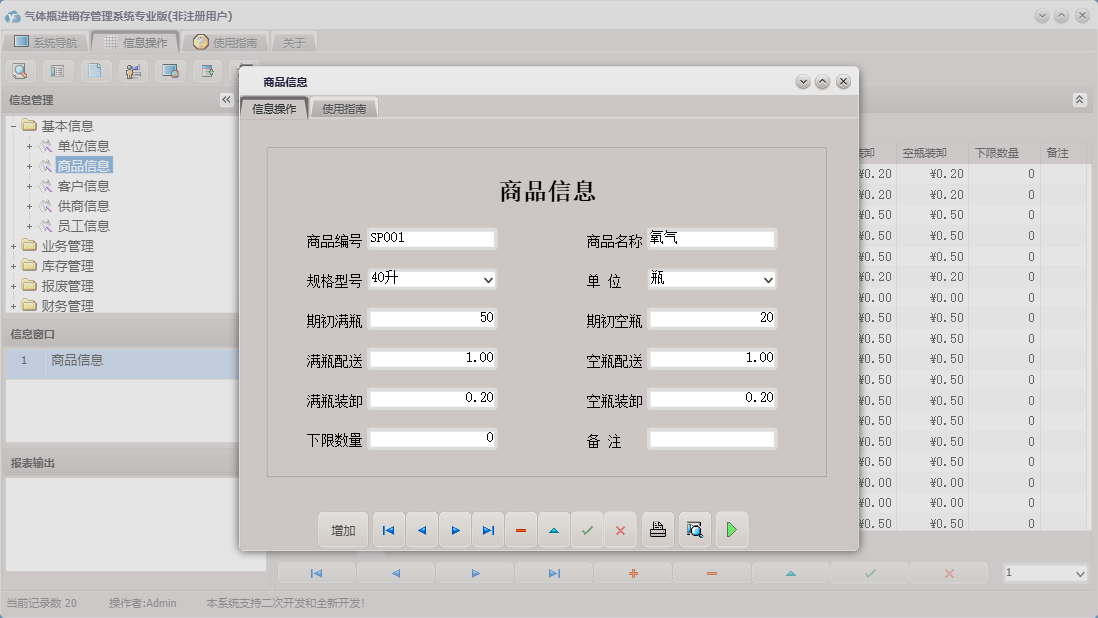Click the green run arrow in the dialog
Image resolution: width=1098 pixels, height=618 pixels.
coord(731,530)
